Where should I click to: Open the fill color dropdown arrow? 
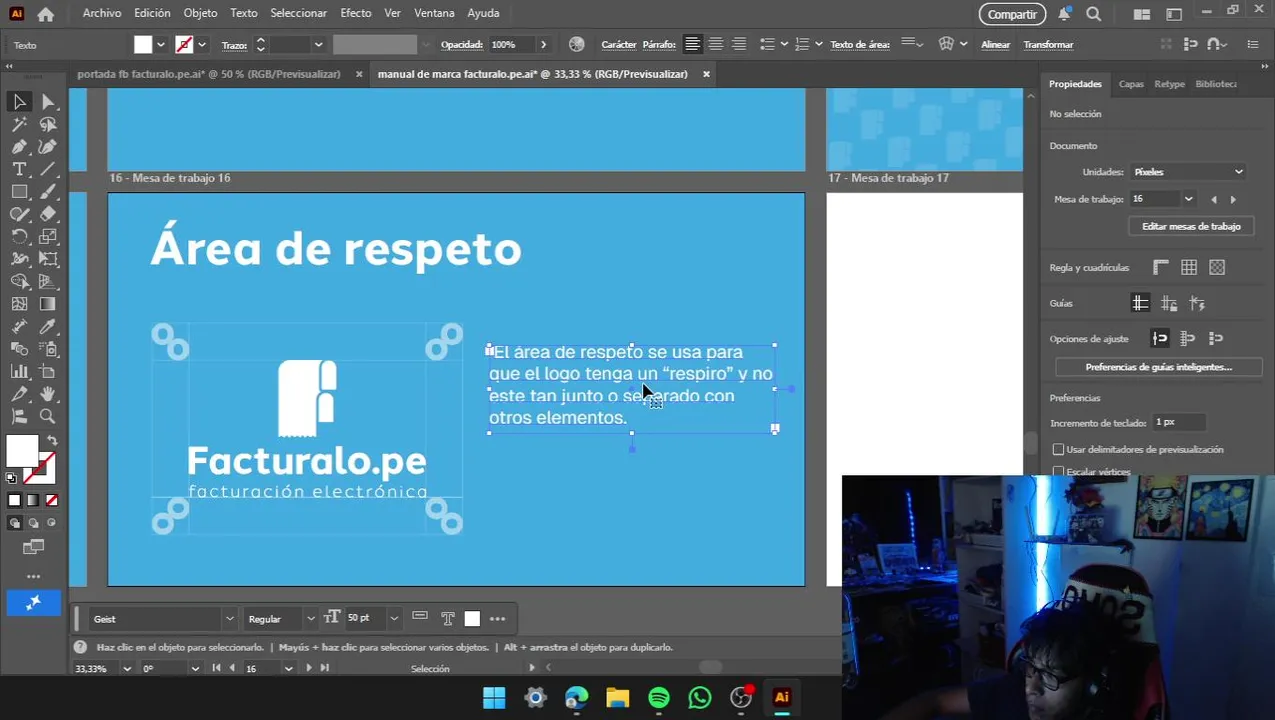160,44
